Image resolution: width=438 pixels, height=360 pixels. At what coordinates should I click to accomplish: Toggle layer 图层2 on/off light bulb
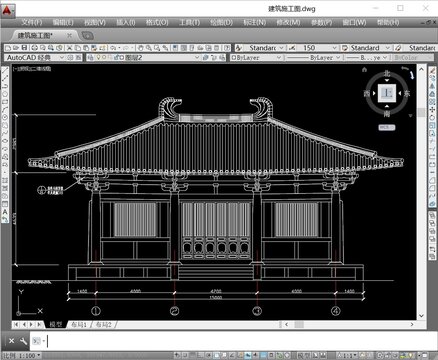[98, 57]
